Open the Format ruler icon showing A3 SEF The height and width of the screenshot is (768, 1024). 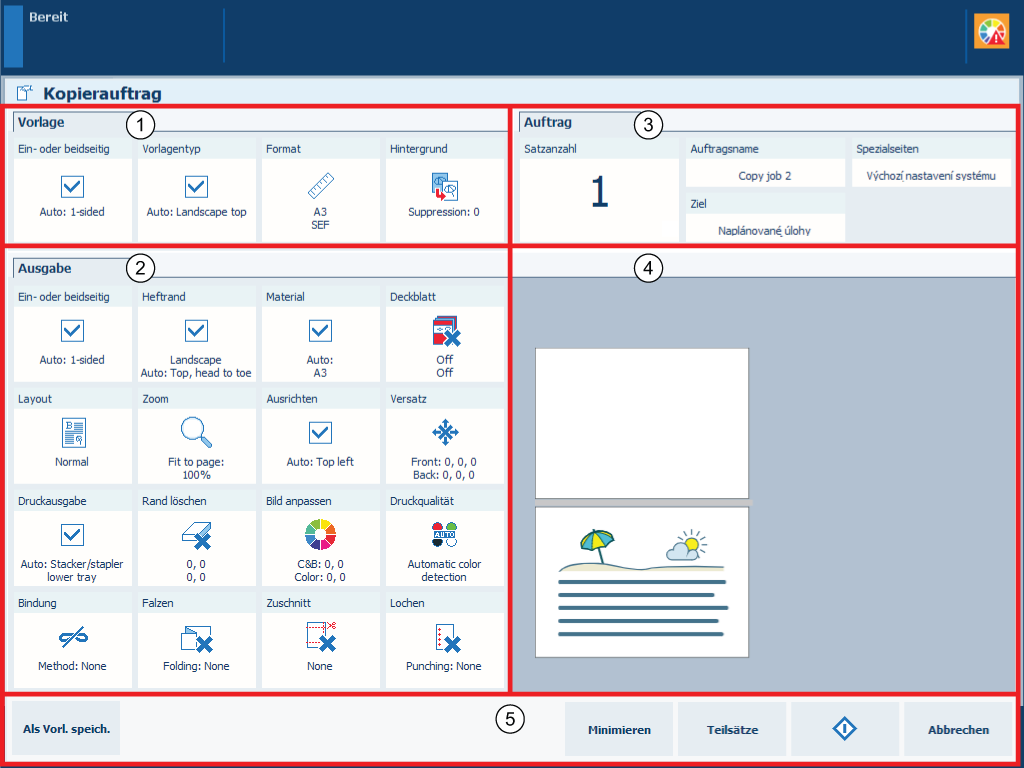(321, 186)
